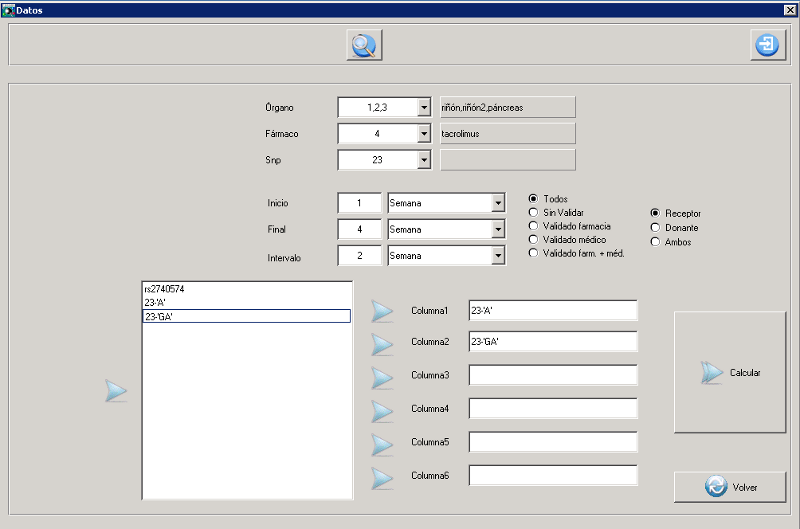Select the Ambos radio button
Image resolution: width=800 pixels, height=529 pixels.
pos(655,242)
